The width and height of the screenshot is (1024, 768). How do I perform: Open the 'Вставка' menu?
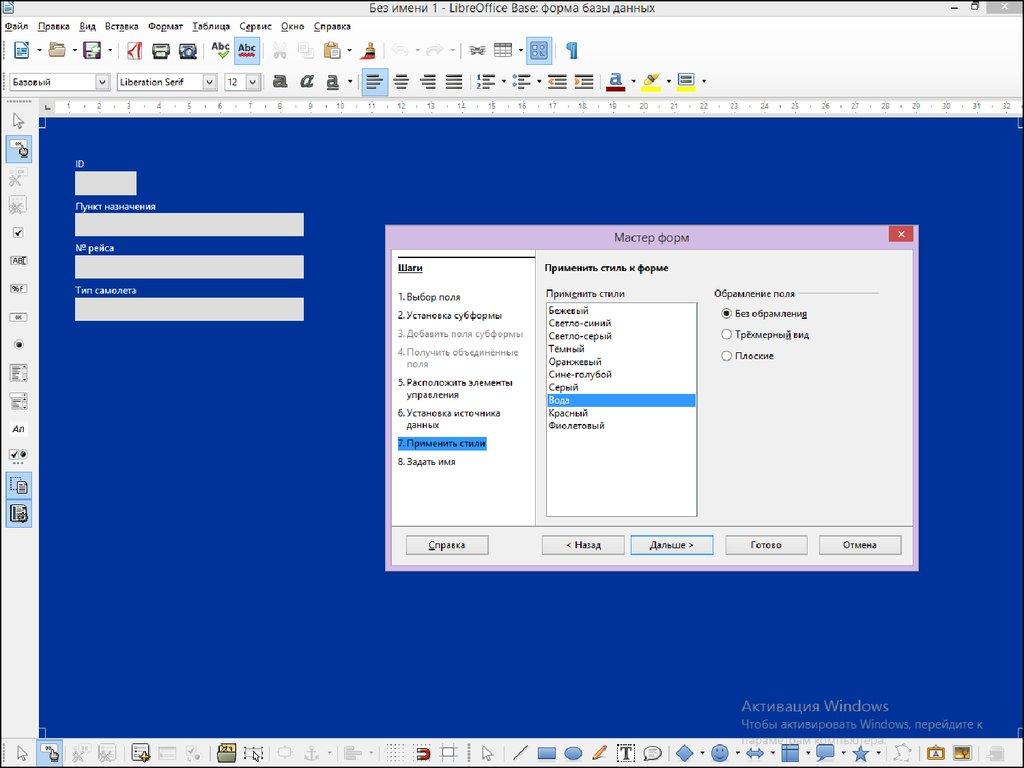[122, 26]
